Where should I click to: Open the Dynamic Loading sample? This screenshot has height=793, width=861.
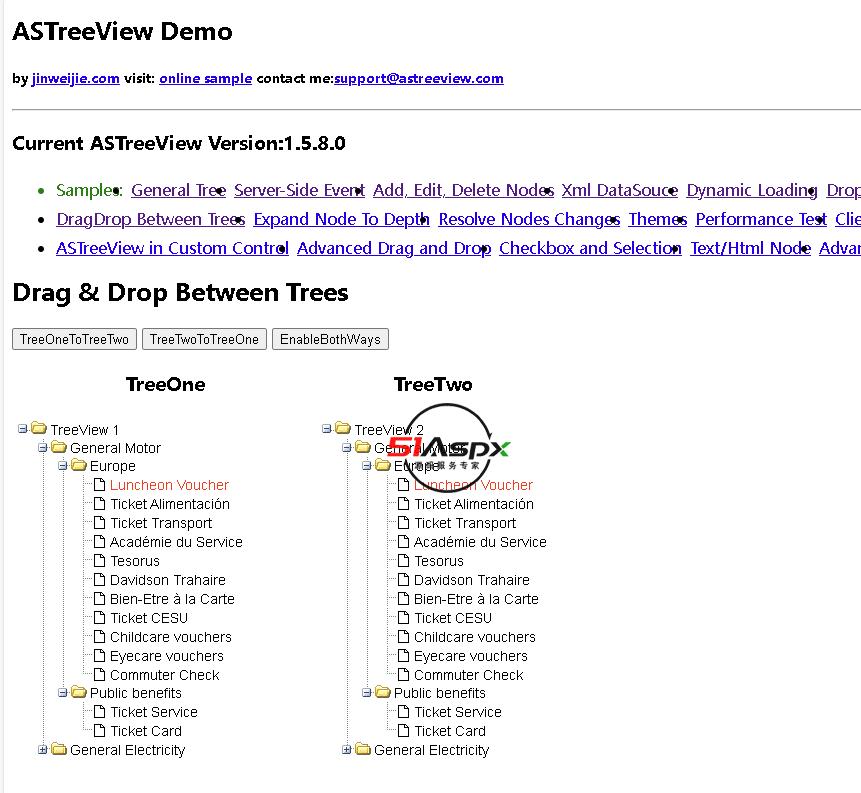point(752,190)
